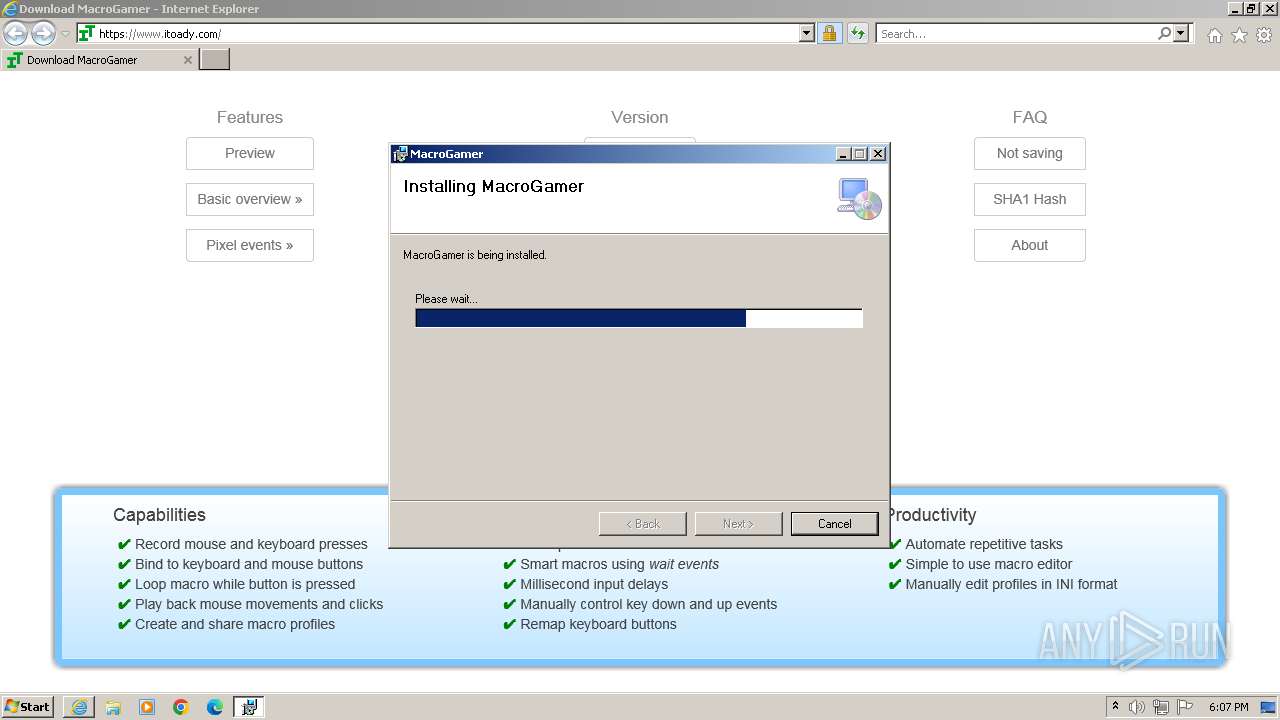
Task: Open the Windows Start menu
Action: (28, 707)
